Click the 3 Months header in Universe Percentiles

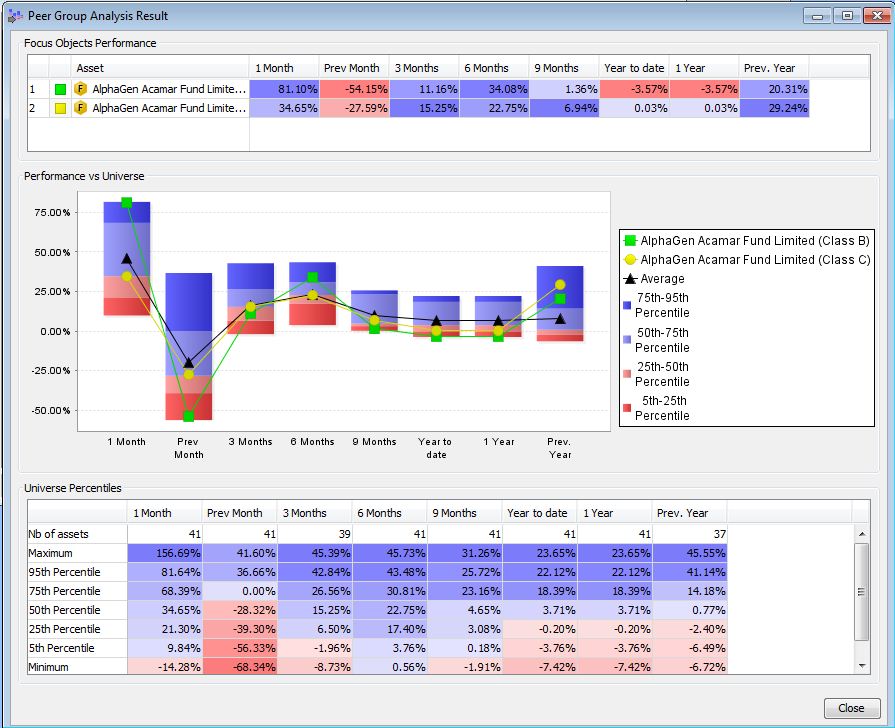[x=315, y=513]
